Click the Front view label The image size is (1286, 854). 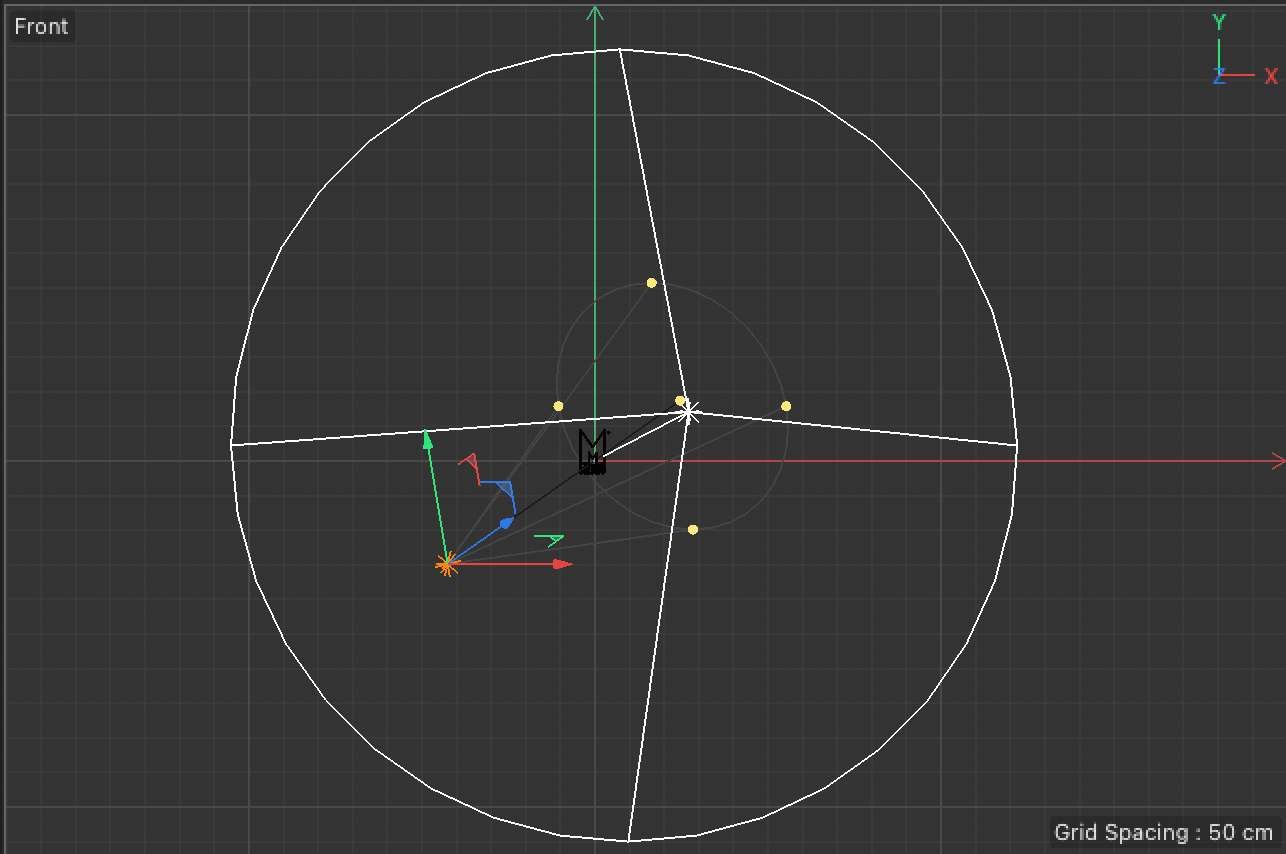coord(41,27)
